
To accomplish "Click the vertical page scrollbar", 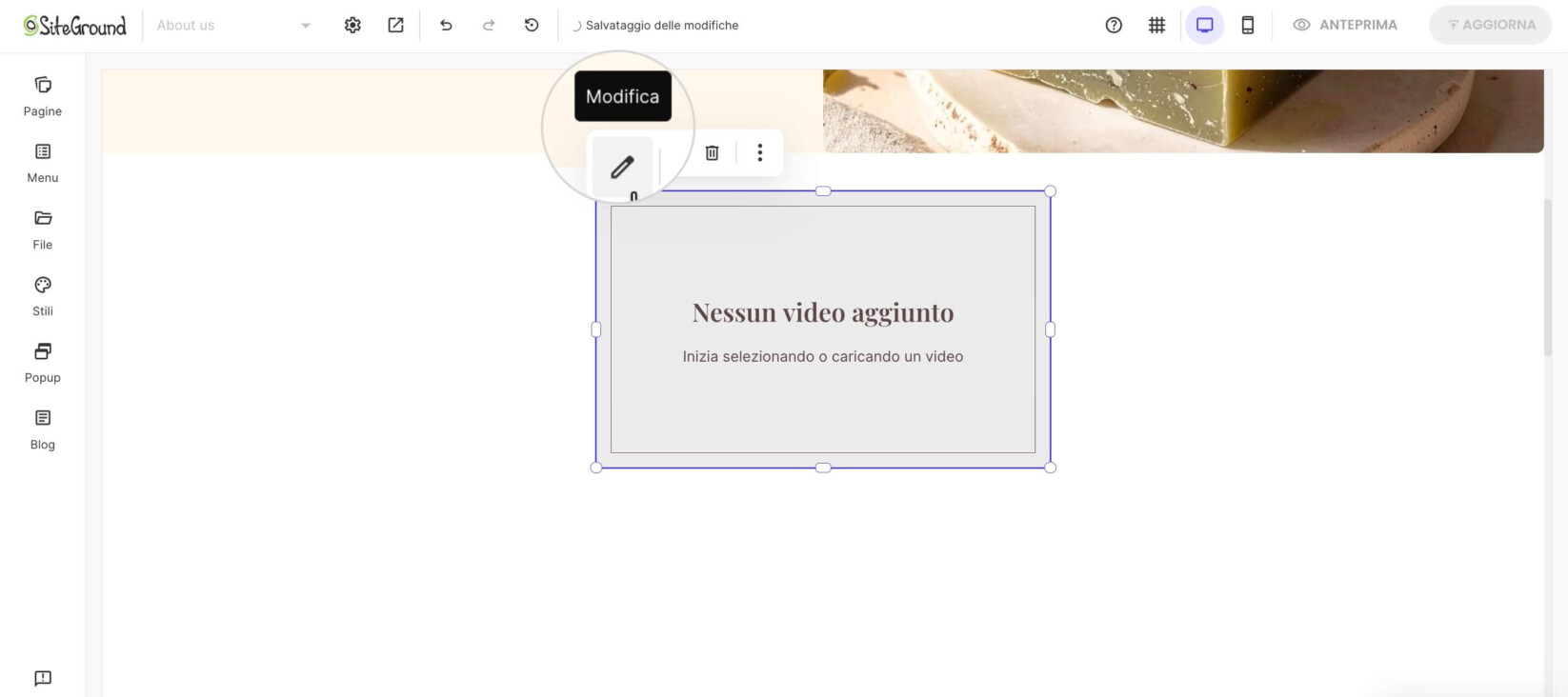I will [1548, 277].
